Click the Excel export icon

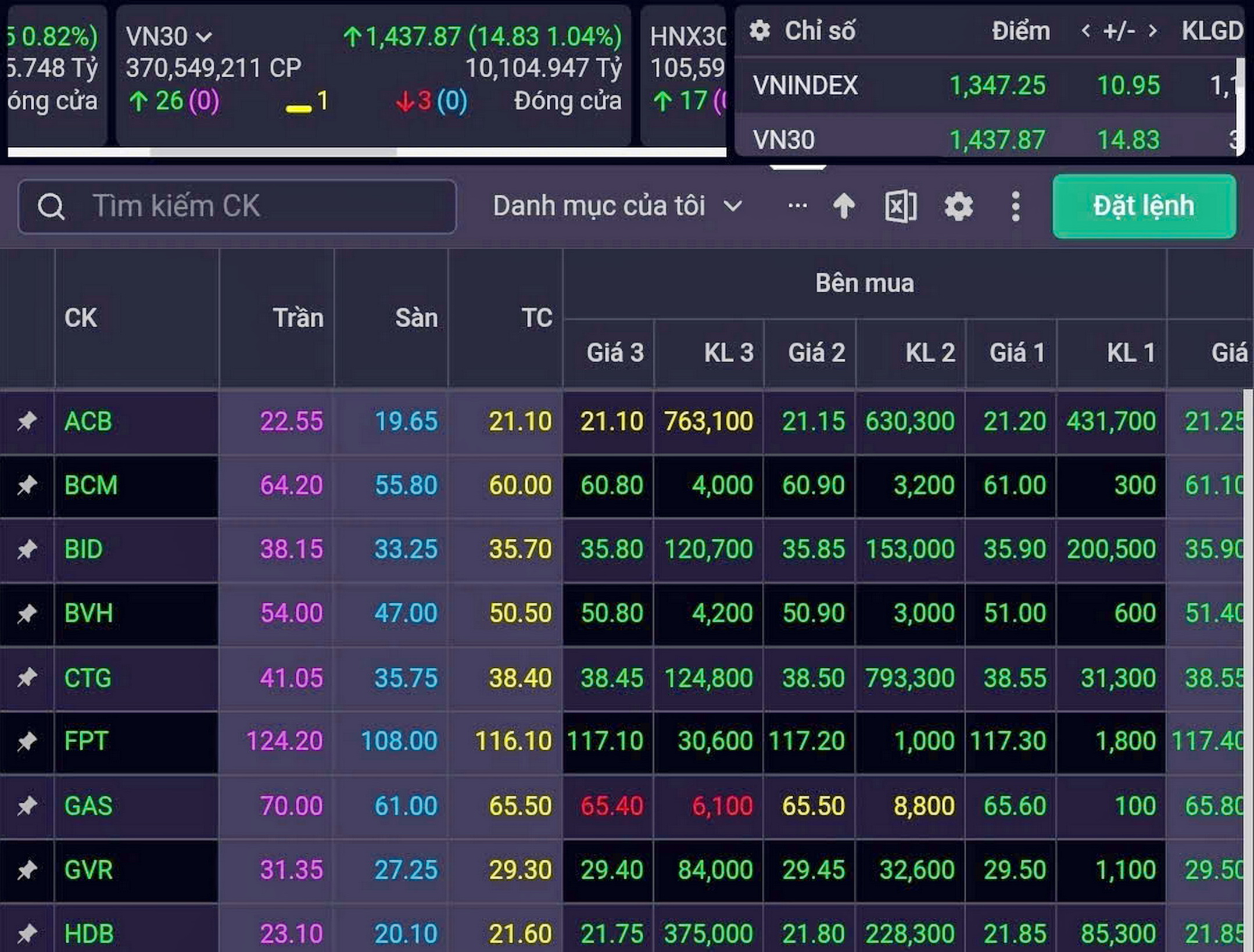[900, 206]
